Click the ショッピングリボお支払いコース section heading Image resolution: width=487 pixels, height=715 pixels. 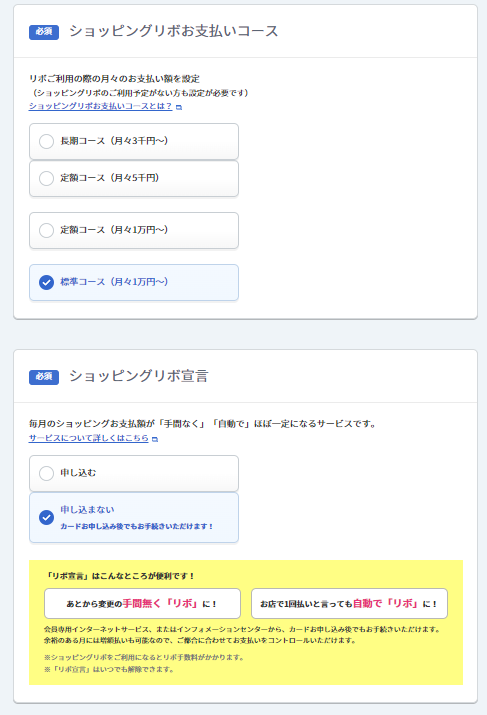173,31
